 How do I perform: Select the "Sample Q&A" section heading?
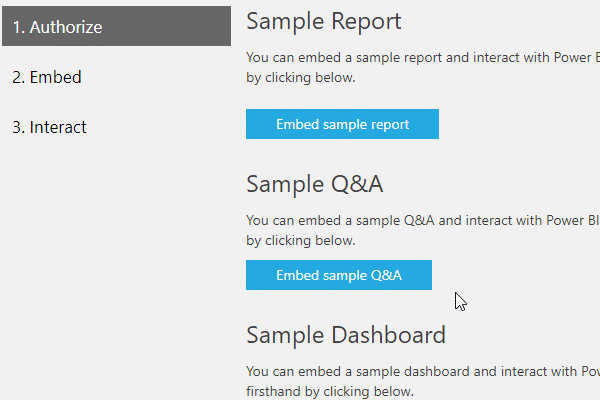coord(315,184)
